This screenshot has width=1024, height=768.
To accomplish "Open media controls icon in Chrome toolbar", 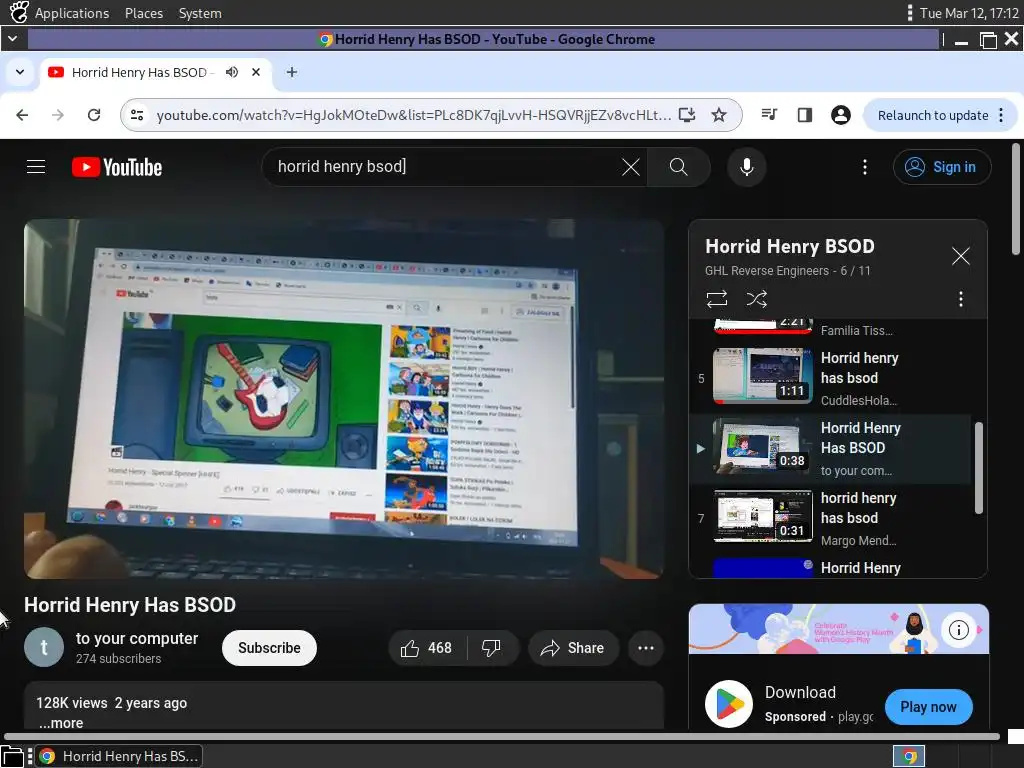I will pos(769,115).
